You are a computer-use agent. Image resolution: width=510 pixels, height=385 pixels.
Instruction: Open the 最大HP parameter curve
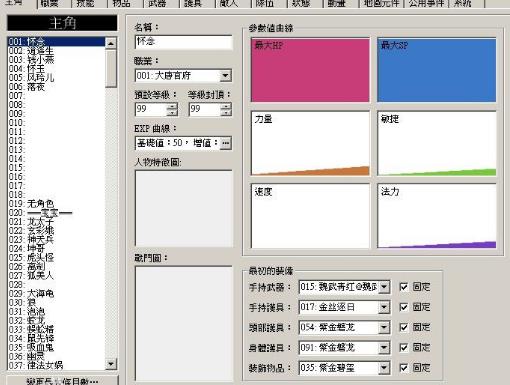[x=310, y=70]
